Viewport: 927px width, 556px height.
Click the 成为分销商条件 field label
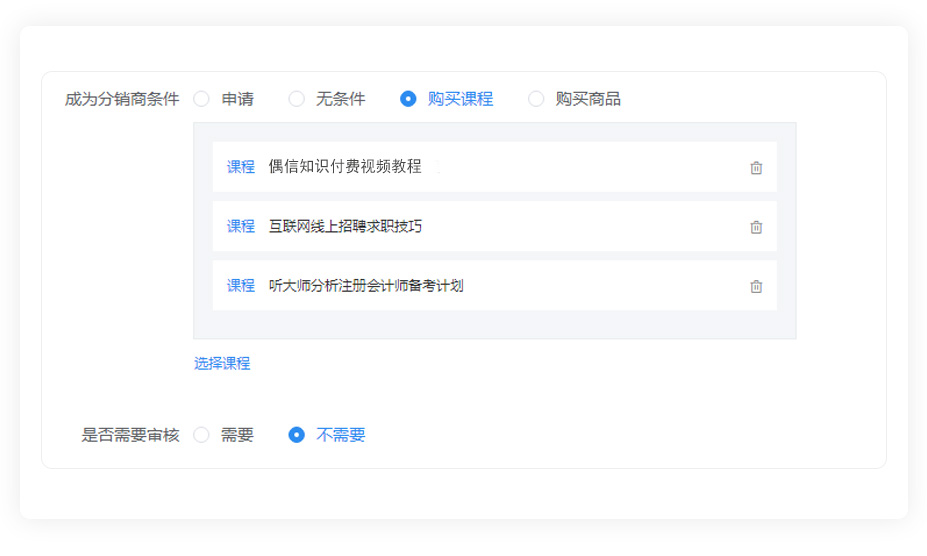click(x=122, y=99)
